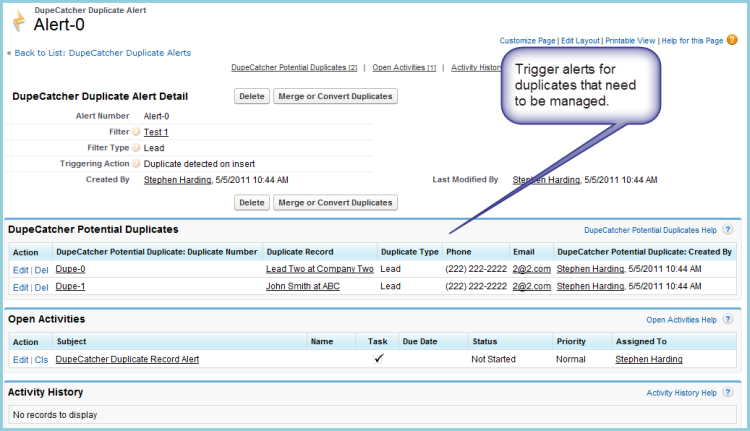
Task: Click the Merge or Convert Duplicates button below Created By
Action: point(335,202)
